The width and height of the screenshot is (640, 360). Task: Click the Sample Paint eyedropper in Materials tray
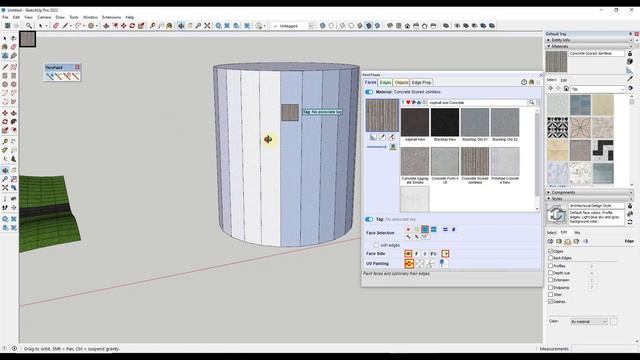coord(630,78)
